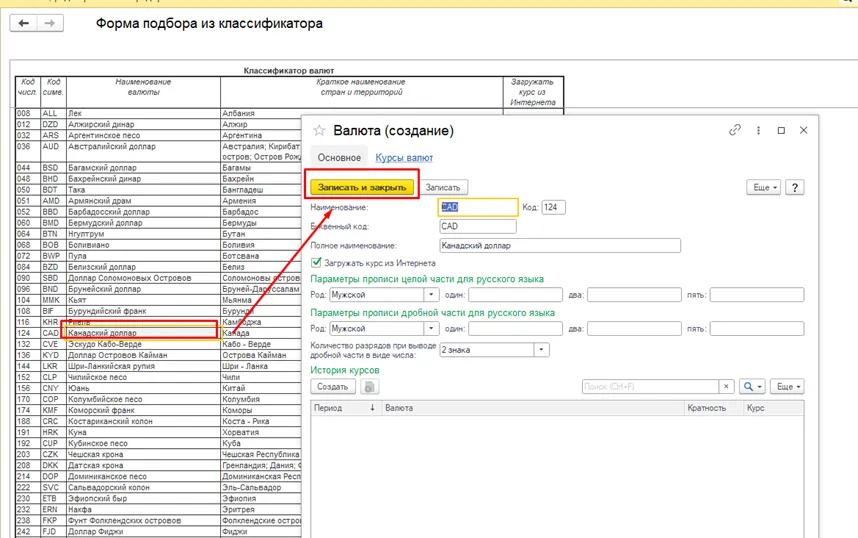Clear search field with X icon
The height and width of the screenshot is (538, 858).
[726, 386]
